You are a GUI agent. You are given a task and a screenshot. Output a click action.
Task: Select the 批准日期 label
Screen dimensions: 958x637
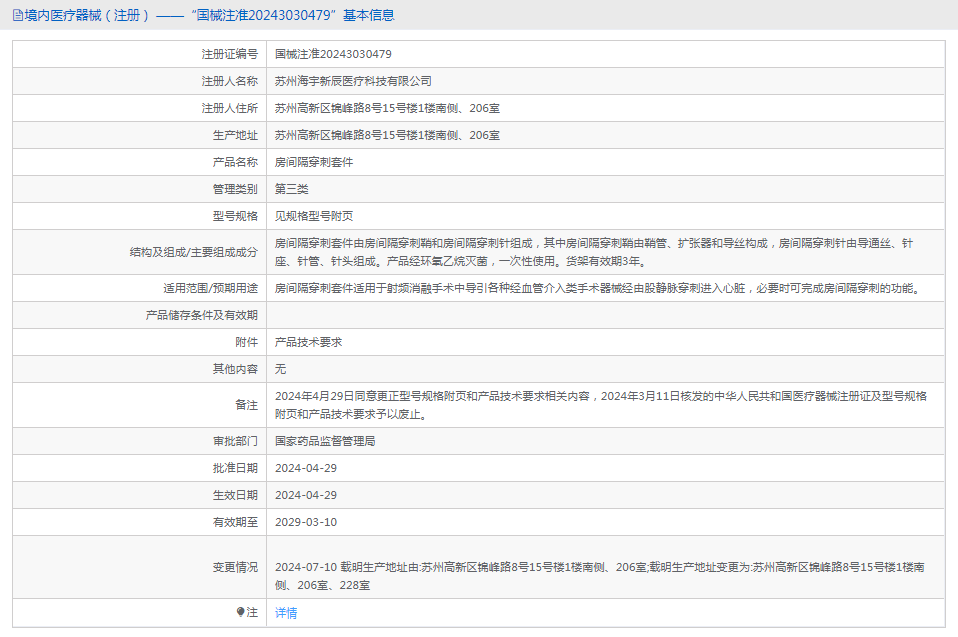coord(235,468)
